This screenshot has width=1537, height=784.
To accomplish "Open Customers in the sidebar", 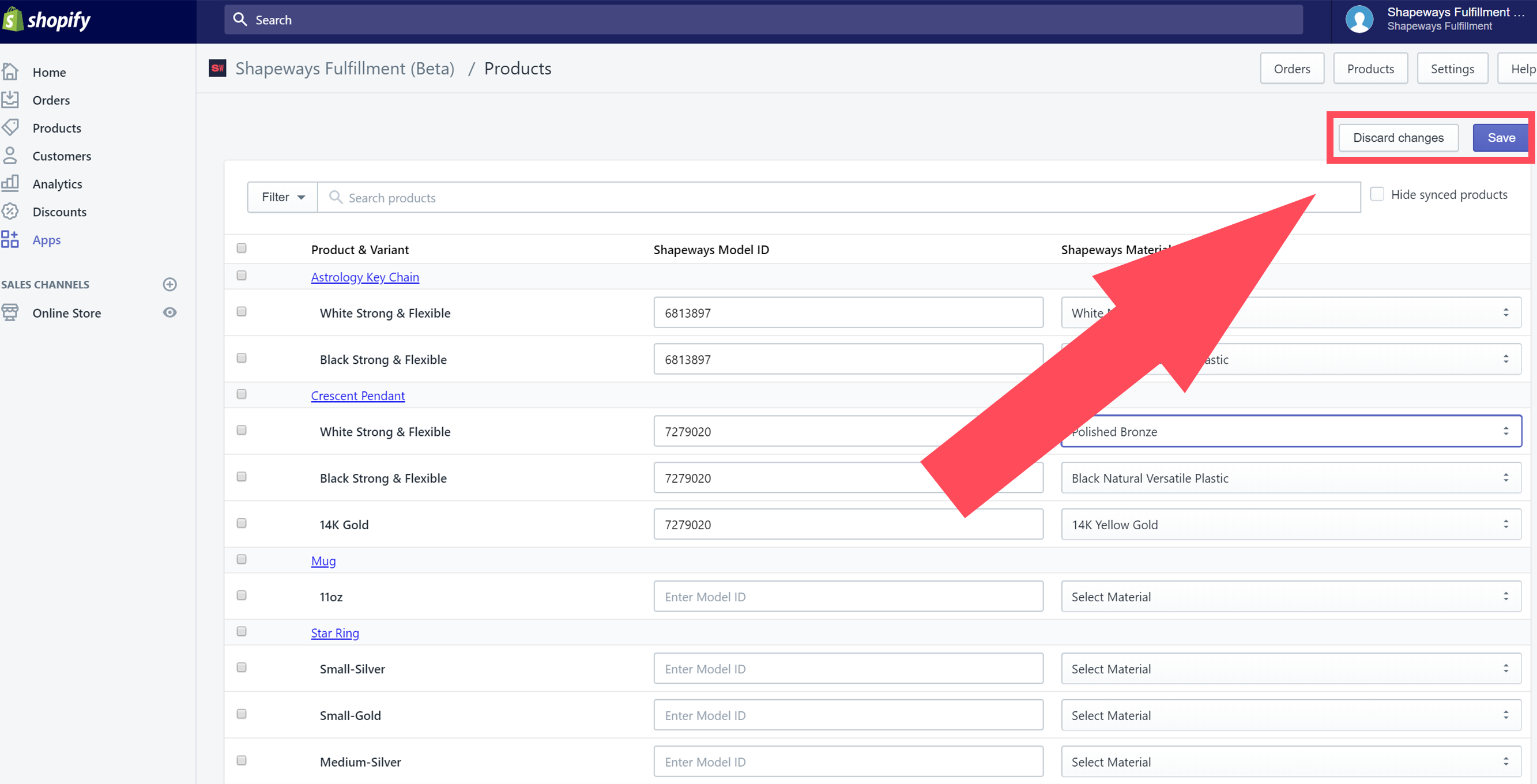I will [x=62, y=156].
